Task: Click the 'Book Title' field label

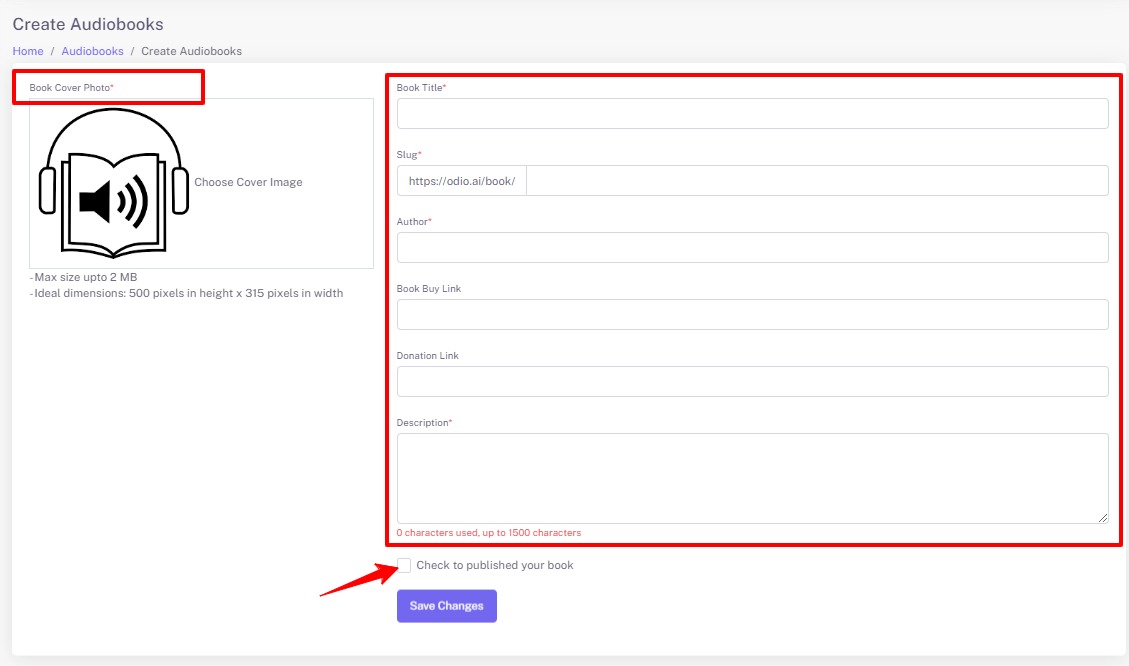Action: click(x=421, y=88)
